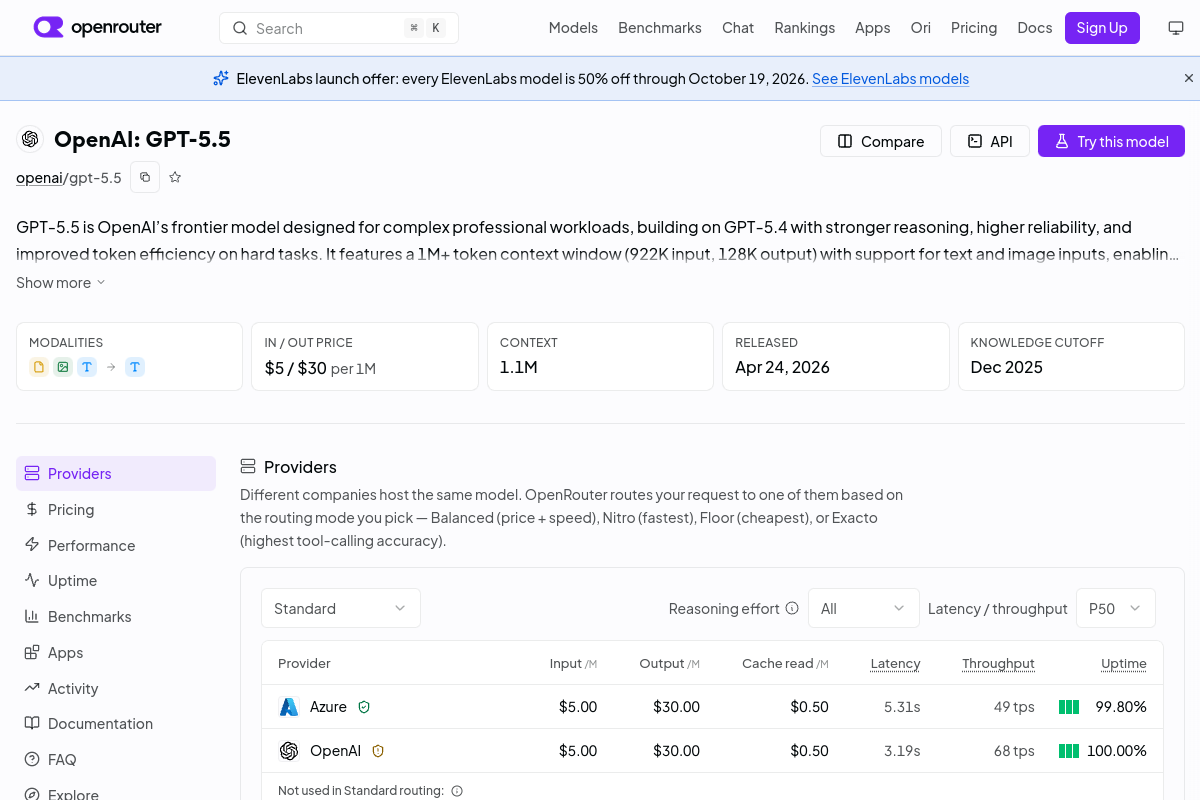
Task: Expand description with Show more
Action: [61, 283]
